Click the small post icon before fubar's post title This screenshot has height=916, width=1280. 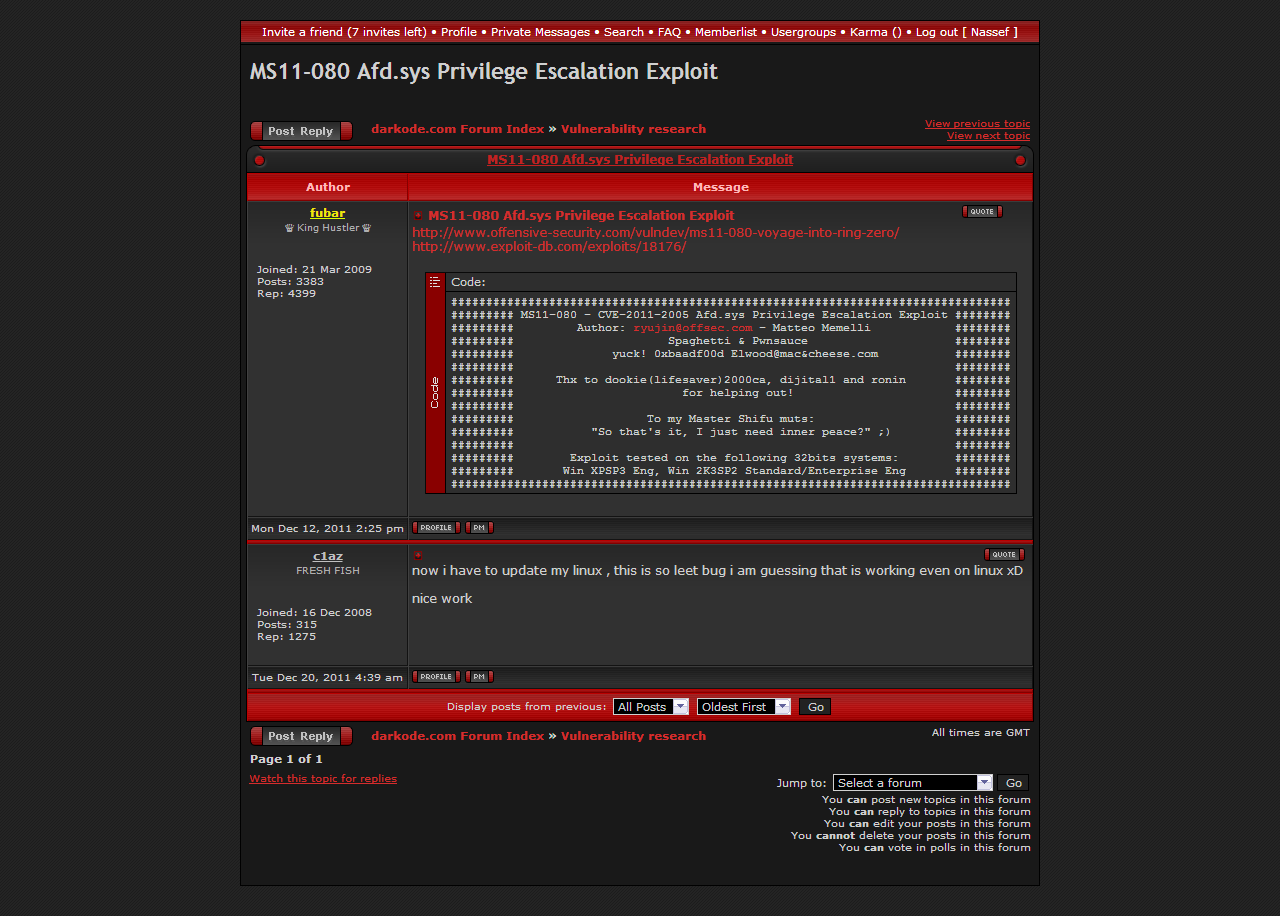(418, 216)
